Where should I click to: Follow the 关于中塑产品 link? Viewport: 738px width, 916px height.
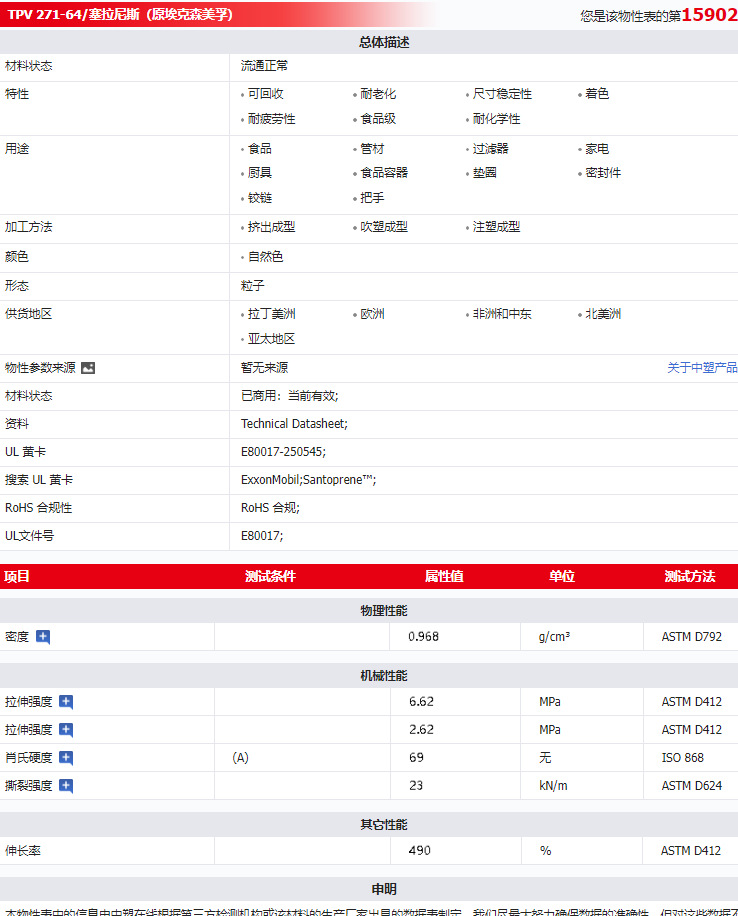point(702,367)
